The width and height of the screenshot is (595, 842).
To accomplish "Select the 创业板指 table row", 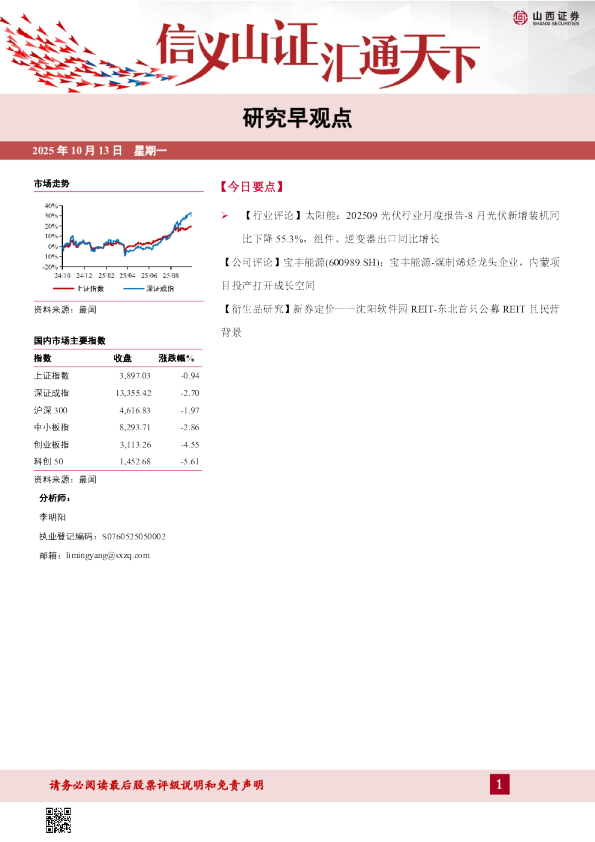I will click(118, 444).
